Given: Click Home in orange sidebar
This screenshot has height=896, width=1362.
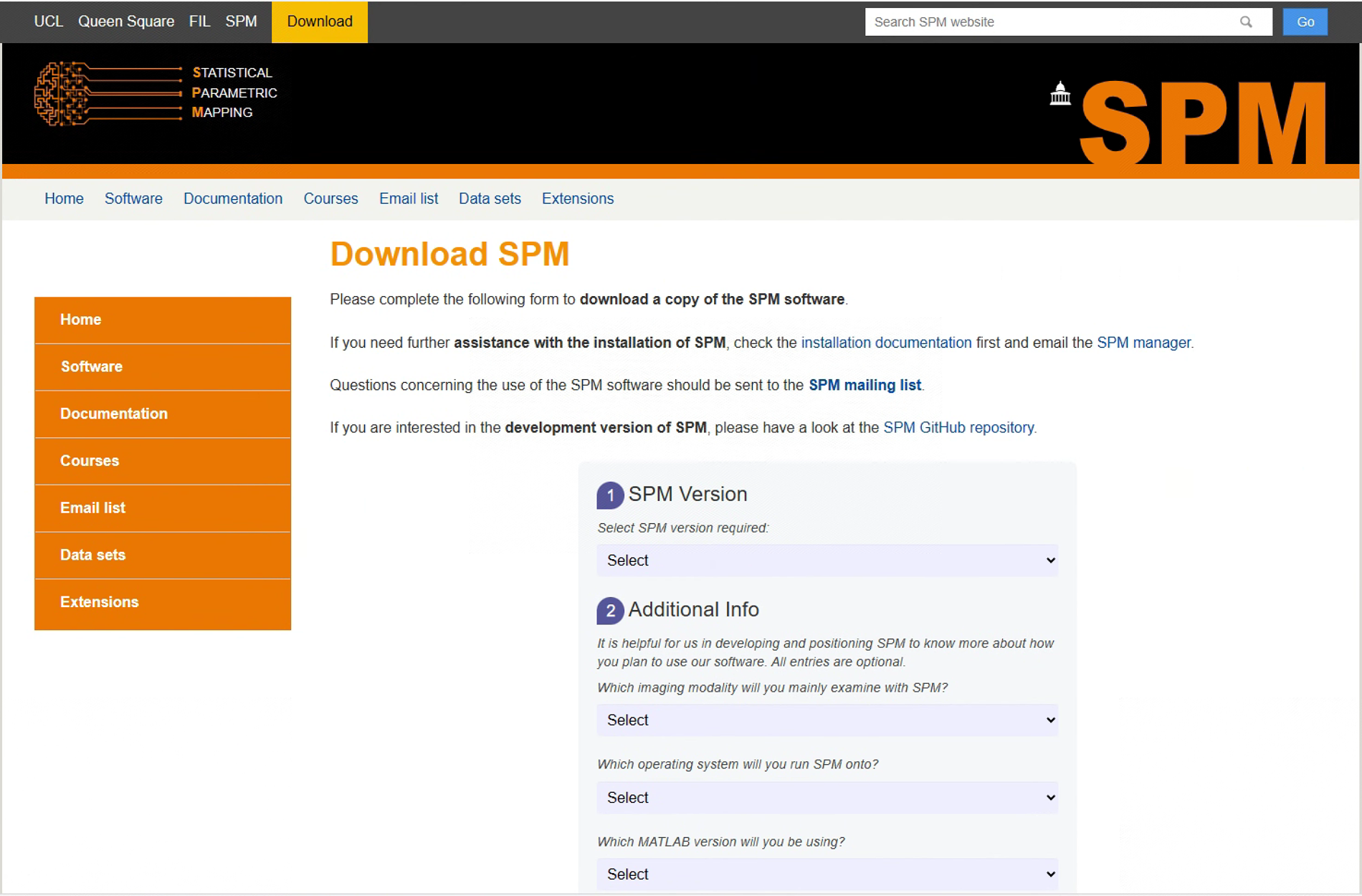Looking at the screenshot, I should coord(163,320).
